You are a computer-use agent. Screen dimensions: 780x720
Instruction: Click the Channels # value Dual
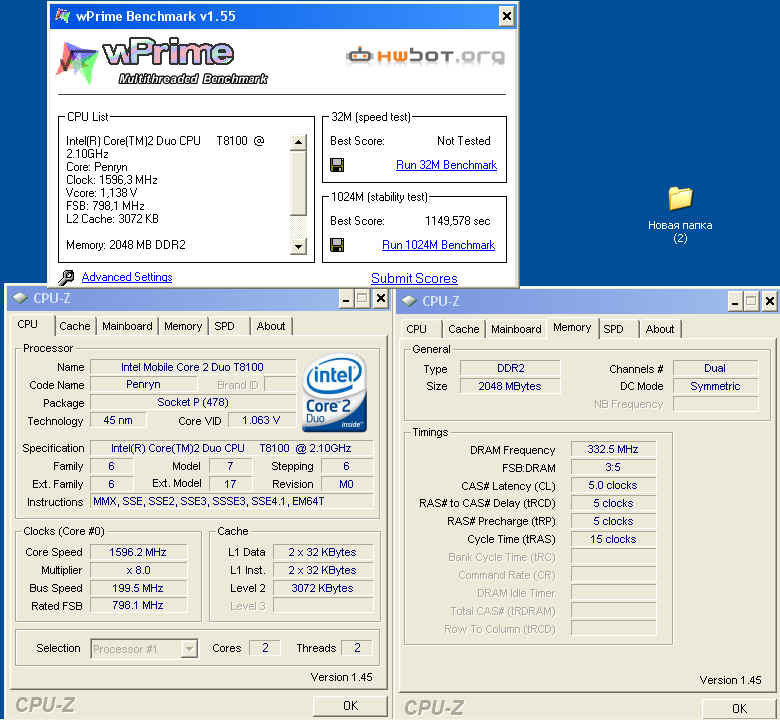click(715, 368)
